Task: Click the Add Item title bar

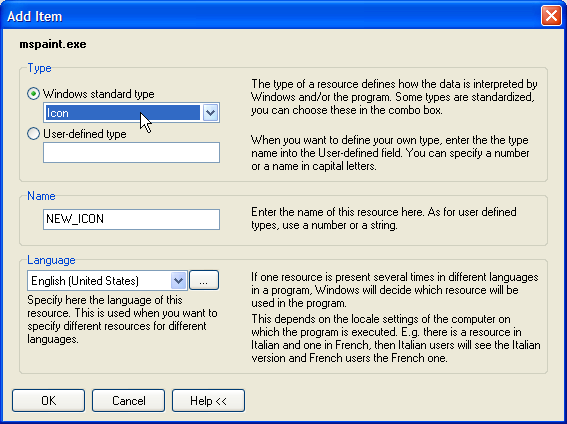Action: pos(271,16)
